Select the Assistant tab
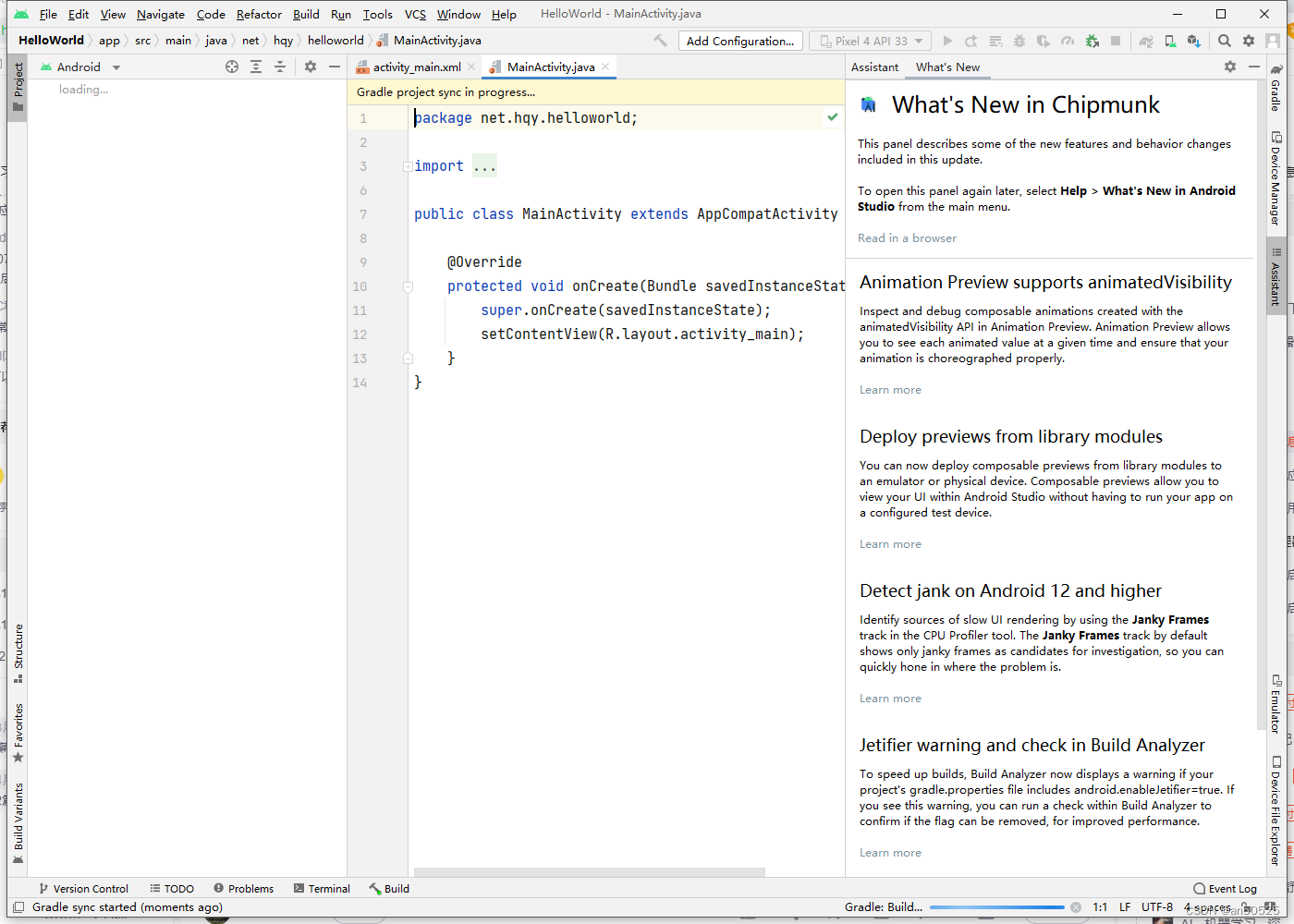1294x924 pixels. coord(874,67)
